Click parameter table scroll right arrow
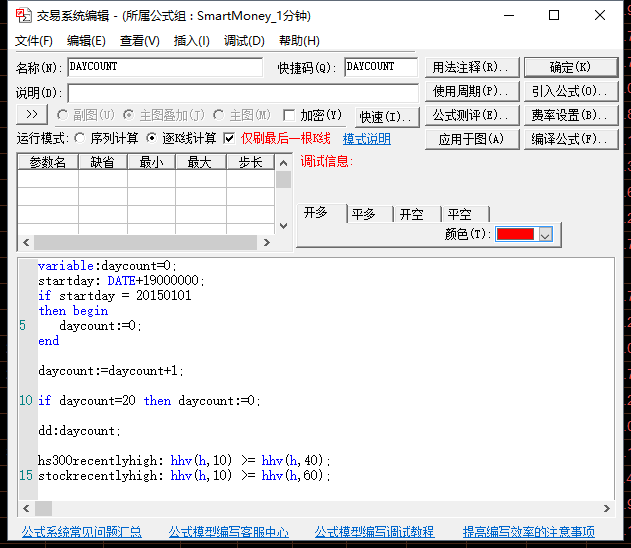The image size is (631, 548). coord(266,242)
